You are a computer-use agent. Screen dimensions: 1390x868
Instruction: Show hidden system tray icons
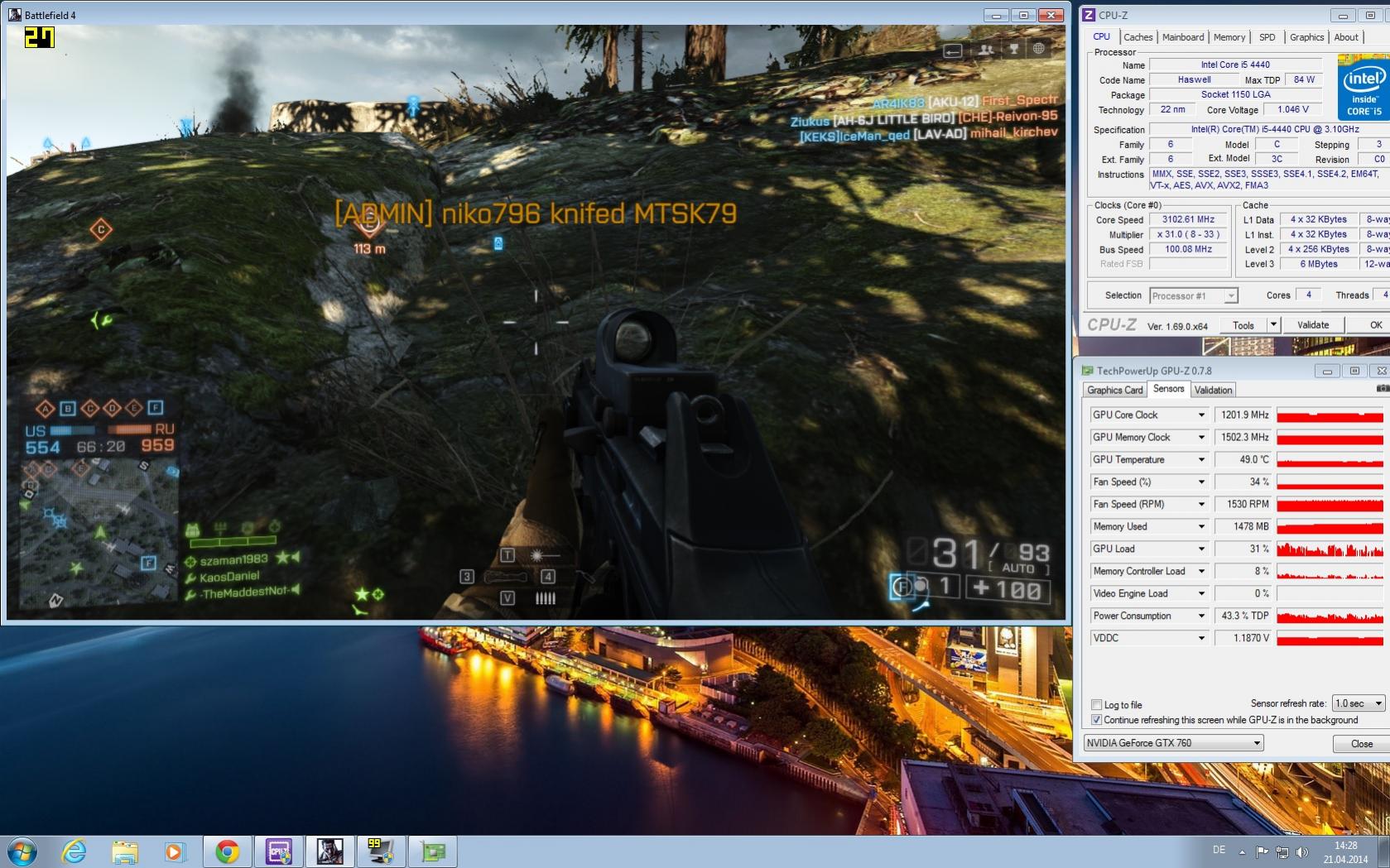click(x=1242, y=851)
